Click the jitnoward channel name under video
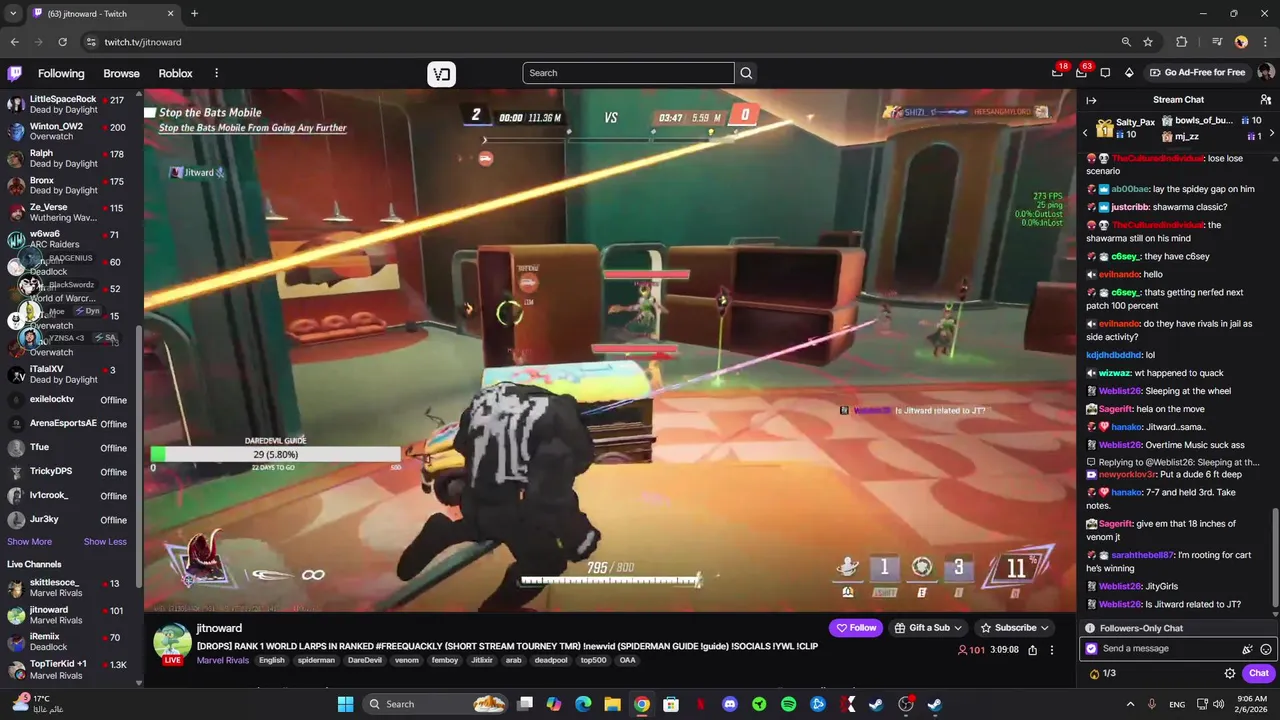Image resolution: width=1280 pixels, height=720 pixels. tap(219, 628)
